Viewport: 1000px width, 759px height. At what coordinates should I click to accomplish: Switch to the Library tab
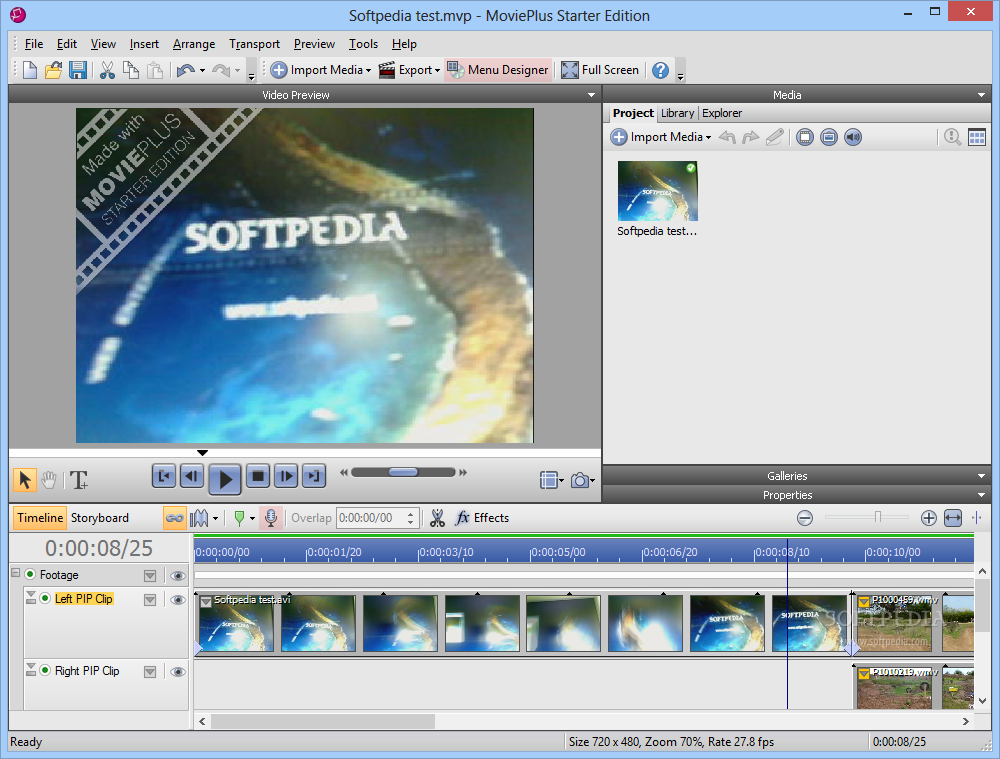click(x=677, y=113)
